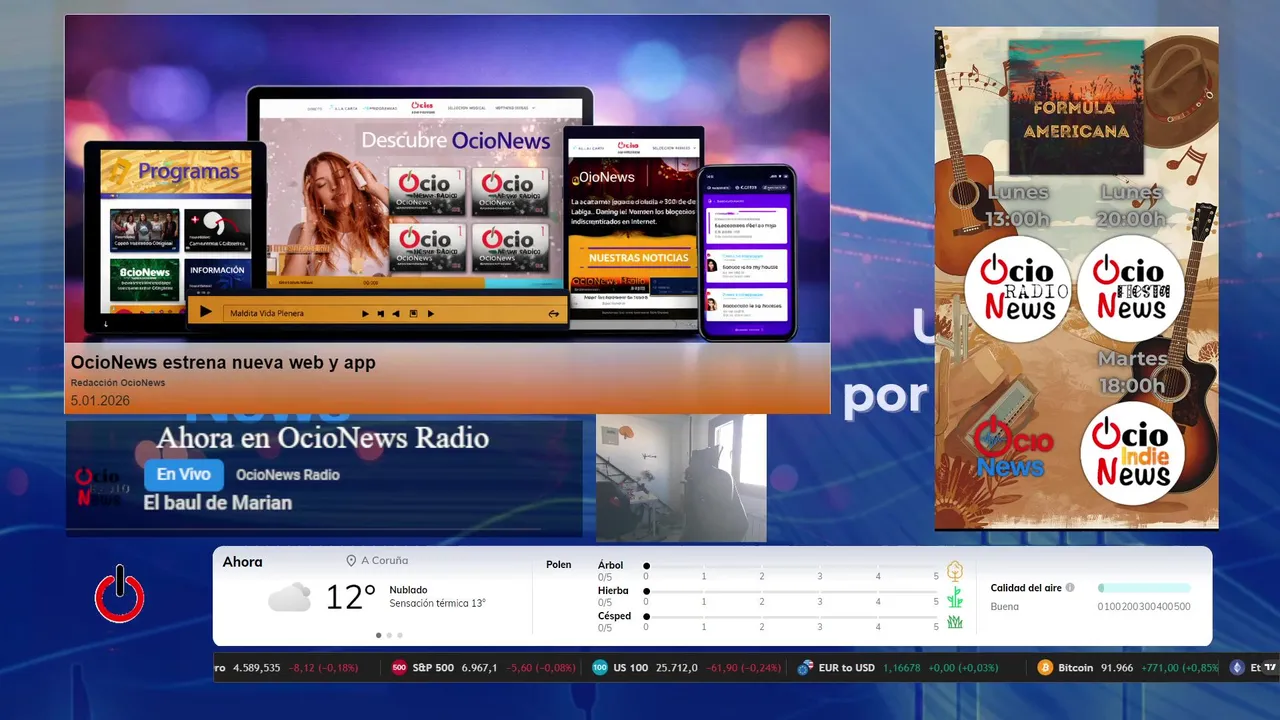Click the webcam room video thumbnail
The image size is (1280, 720).
681,478
